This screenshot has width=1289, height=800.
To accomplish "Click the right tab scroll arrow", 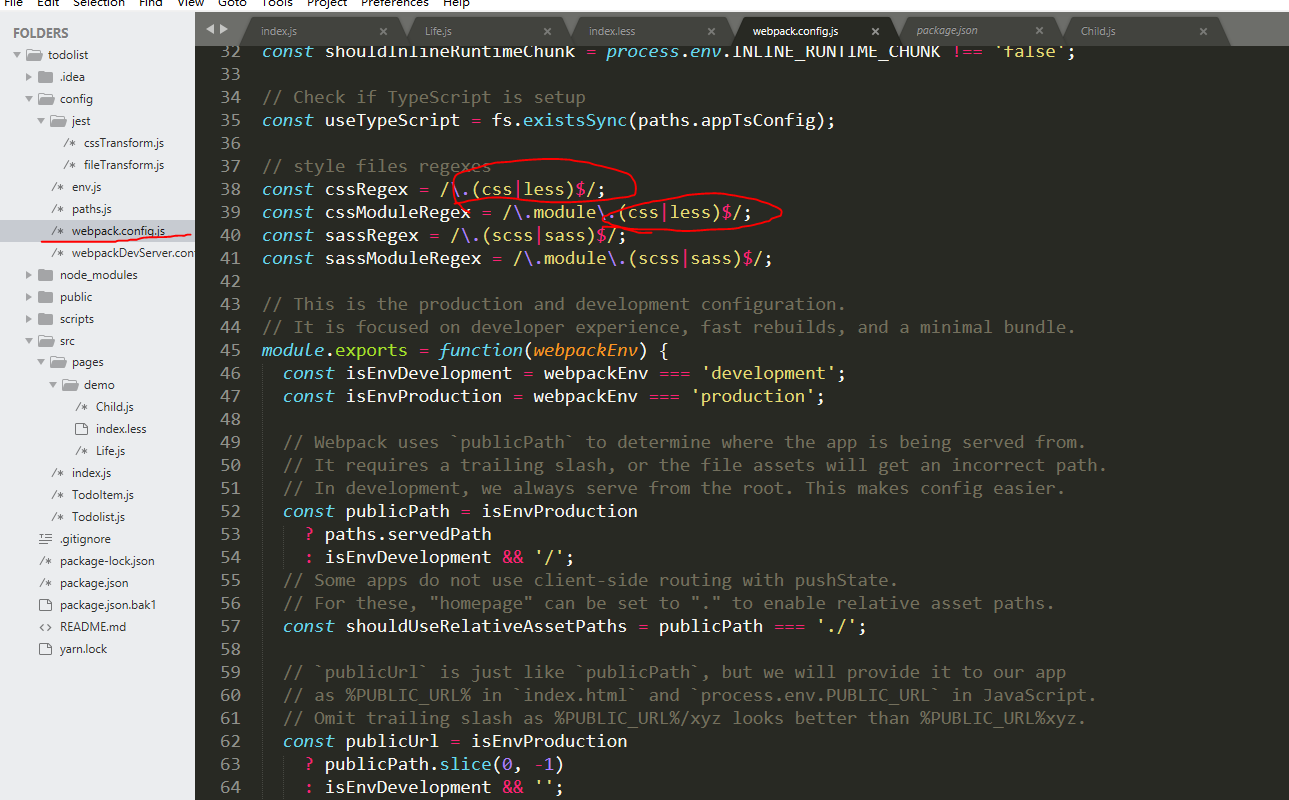I will click(x=223, y=29).
